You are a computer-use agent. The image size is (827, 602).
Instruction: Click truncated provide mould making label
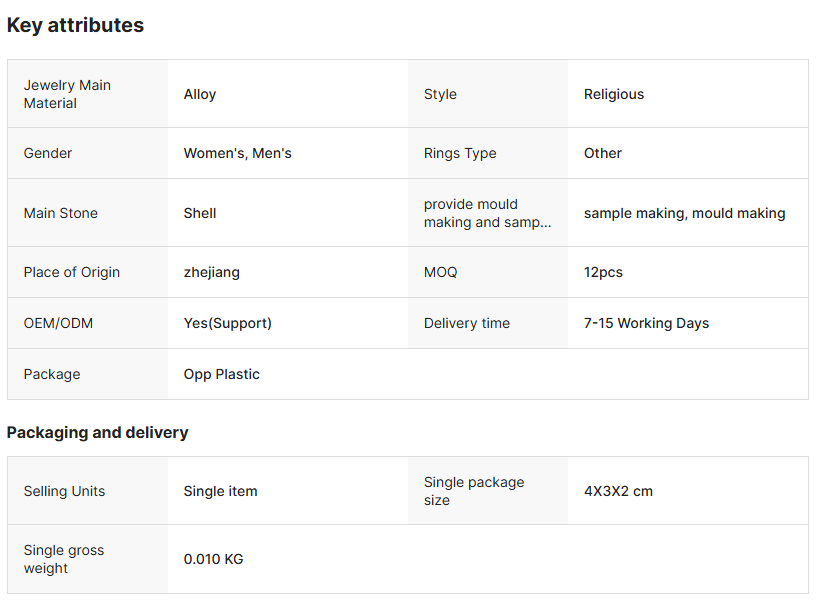[487, 213]
